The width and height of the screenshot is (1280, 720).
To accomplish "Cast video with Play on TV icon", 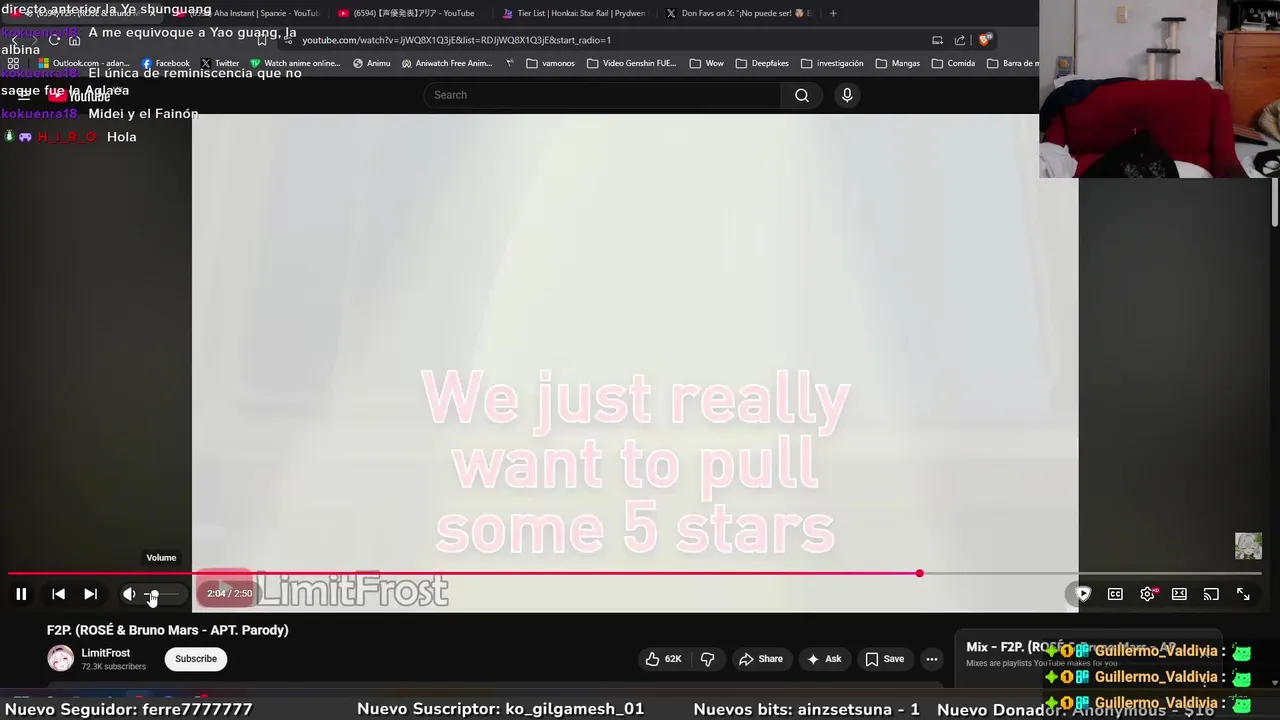I will click(1211, 594).
